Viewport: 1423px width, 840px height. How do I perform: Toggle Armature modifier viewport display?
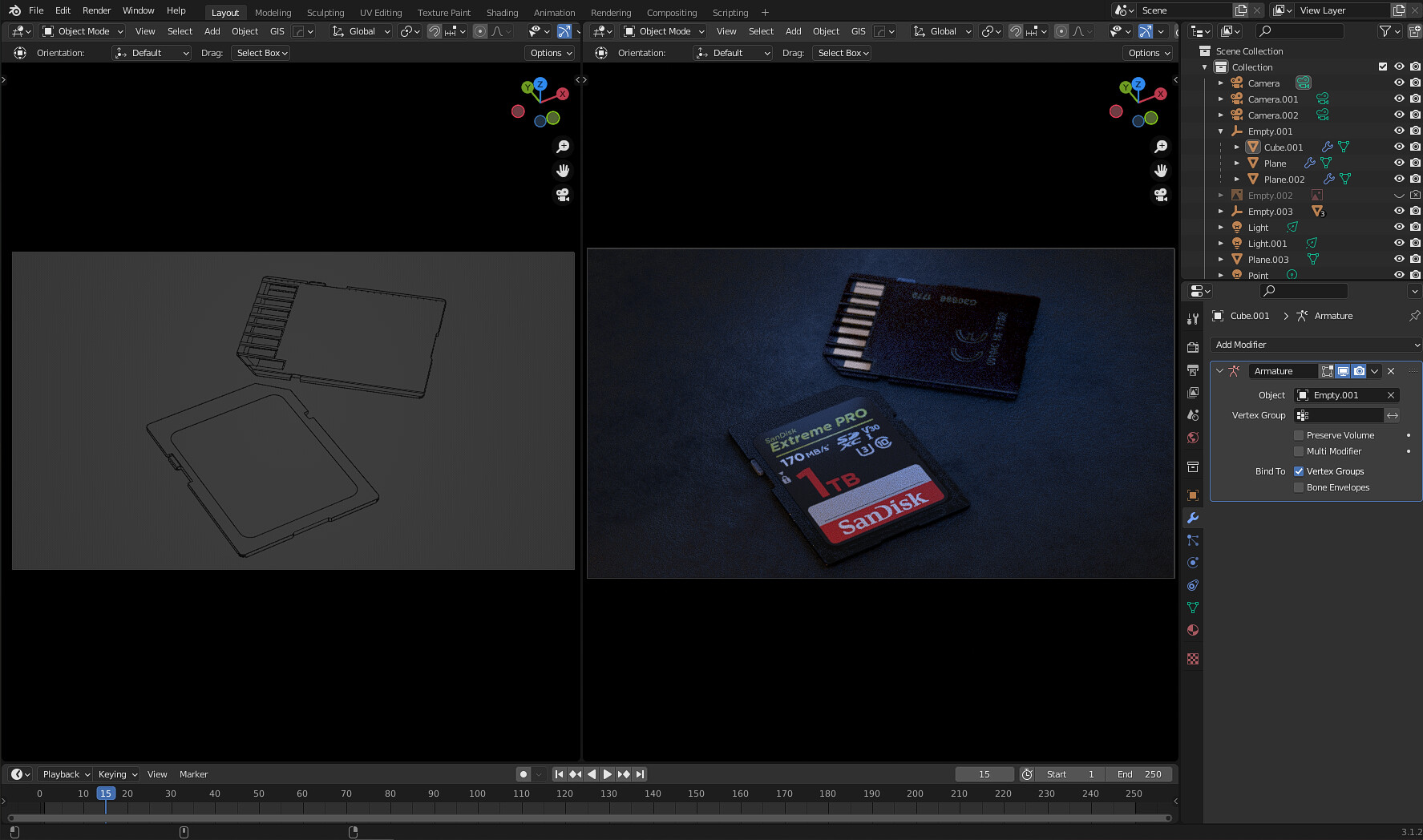click(x=1343, y=371)
